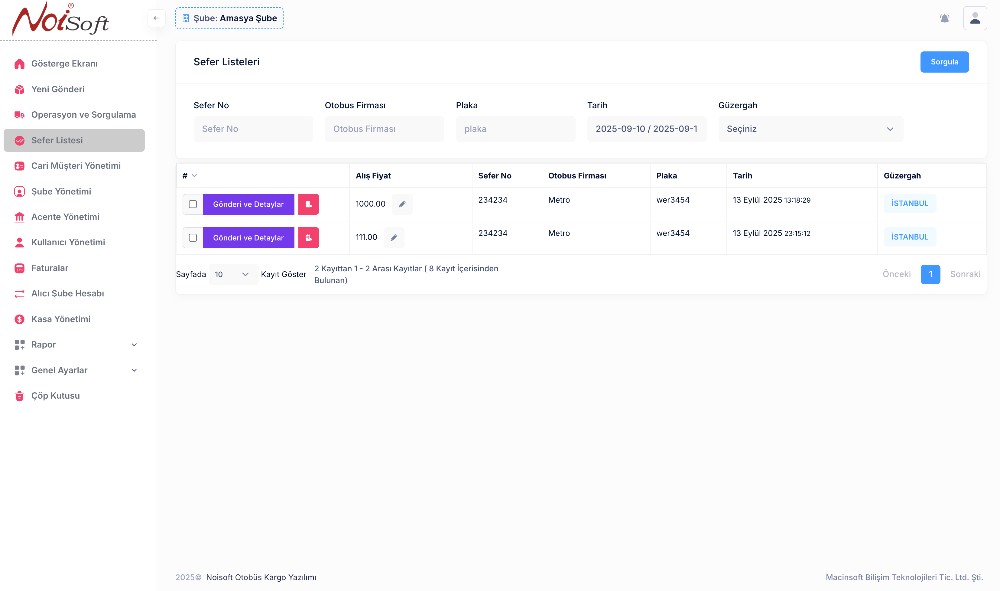The width and height of the screenshot is (1000, 591).
Task: Go to Kasa Yönetimi in the sidebar
Action: coord(60,319)
